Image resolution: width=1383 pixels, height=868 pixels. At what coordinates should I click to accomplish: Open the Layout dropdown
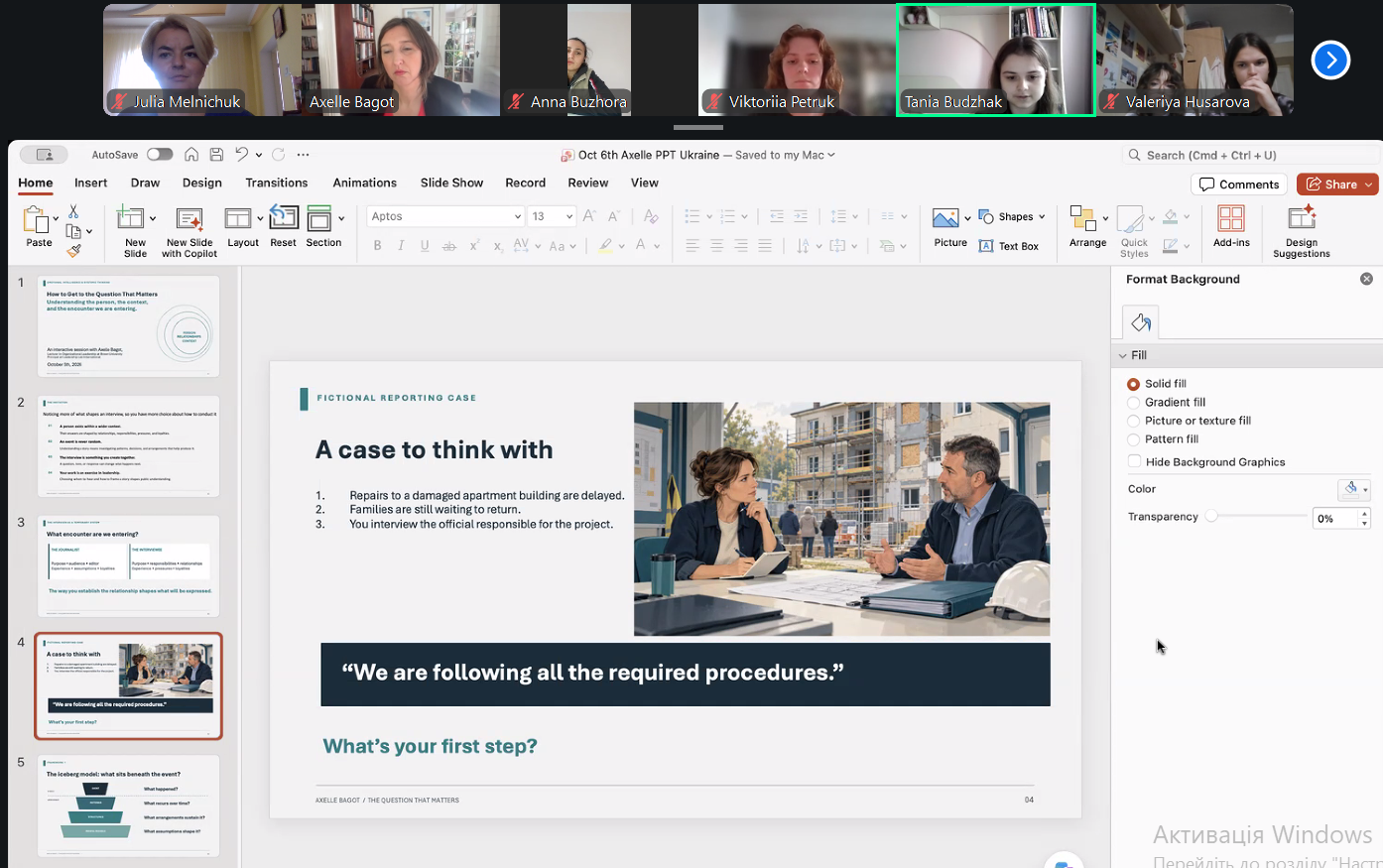(x=260, y=218)
